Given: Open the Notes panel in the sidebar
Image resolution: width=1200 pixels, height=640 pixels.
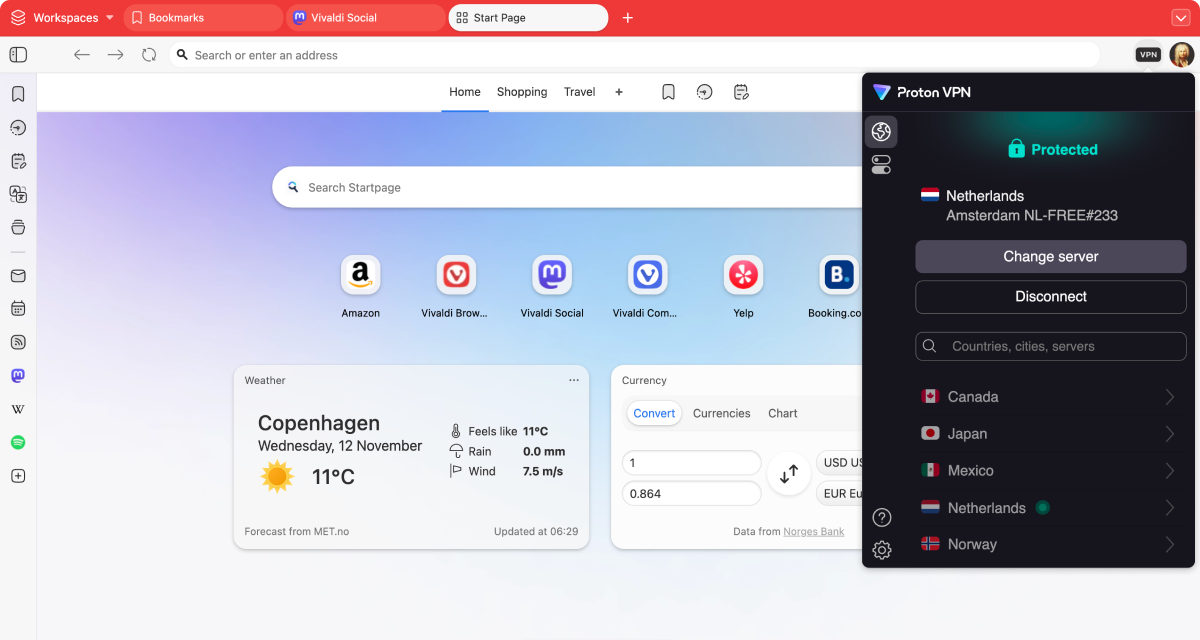Looking at the screenshot, I should 18,160.
